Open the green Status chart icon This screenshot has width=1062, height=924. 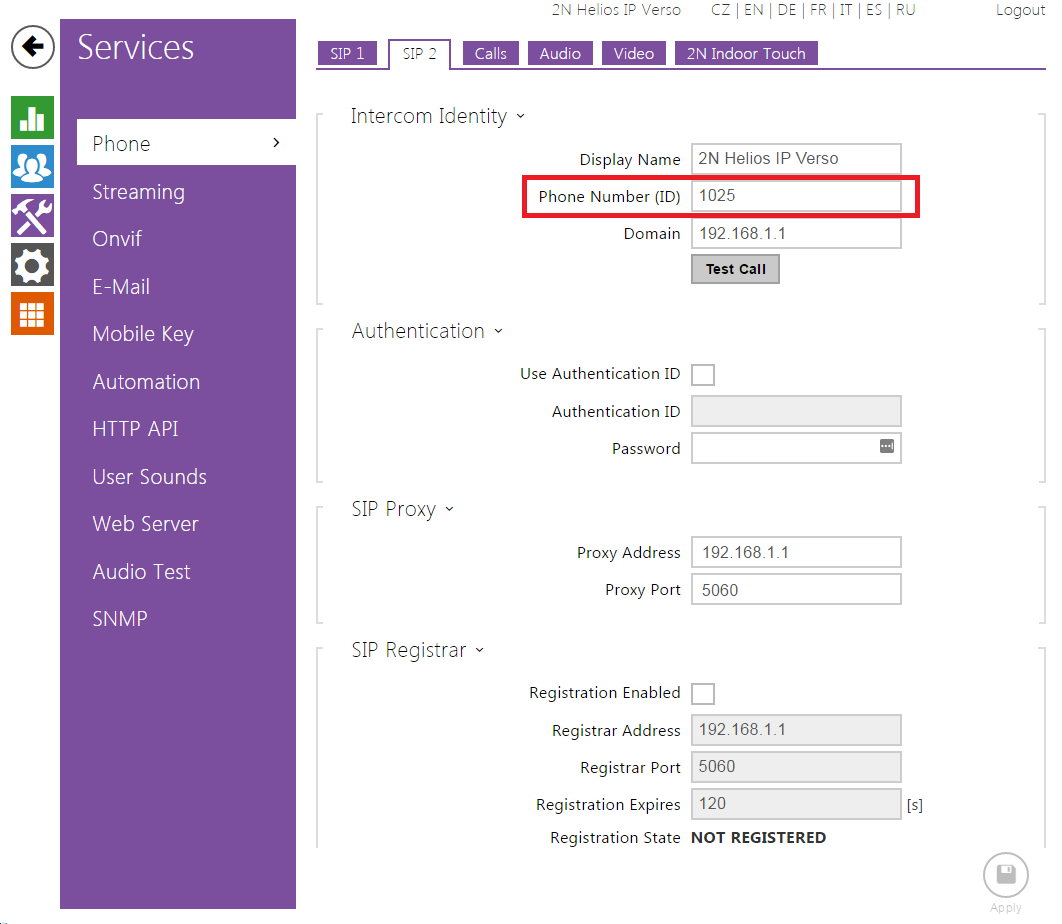click(x=32, y=118)
